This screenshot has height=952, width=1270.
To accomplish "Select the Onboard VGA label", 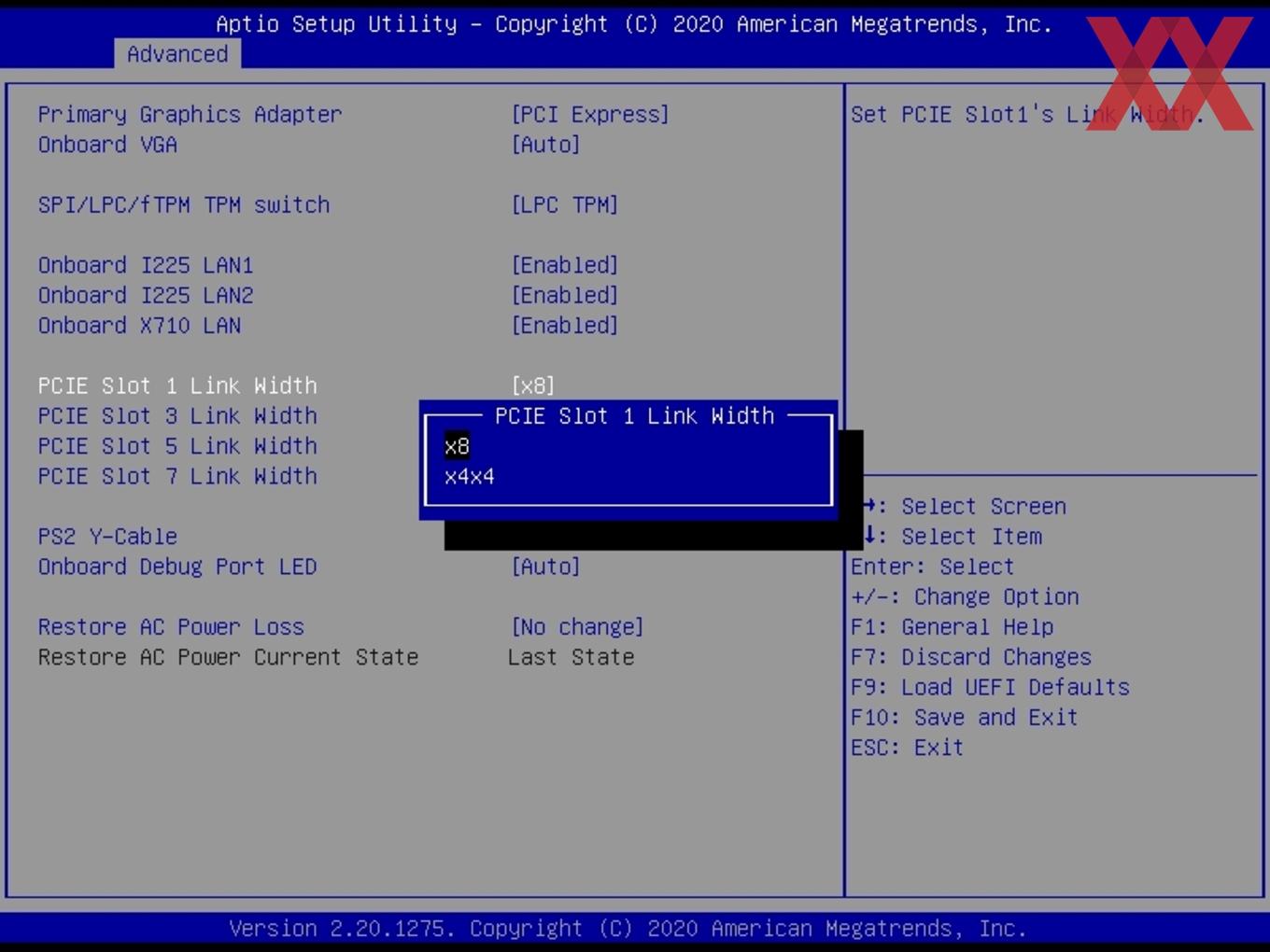I will (x=107, y=145).
